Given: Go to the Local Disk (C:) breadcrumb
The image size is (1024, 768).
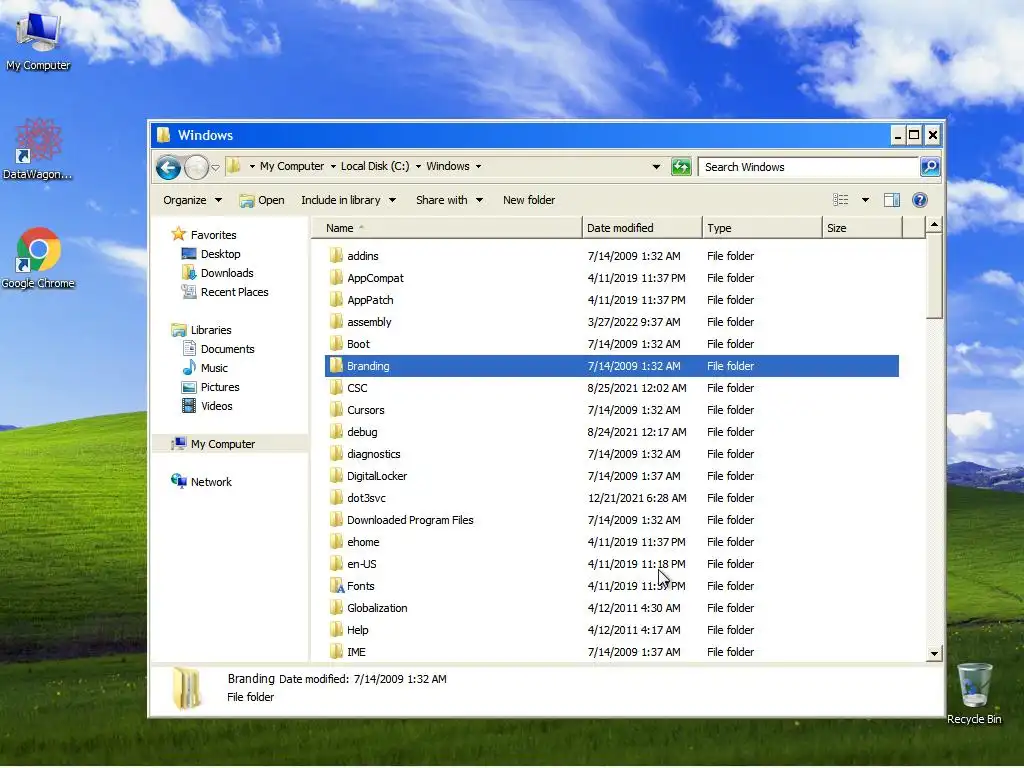Looking at the screenshot, I should (375, 166).
